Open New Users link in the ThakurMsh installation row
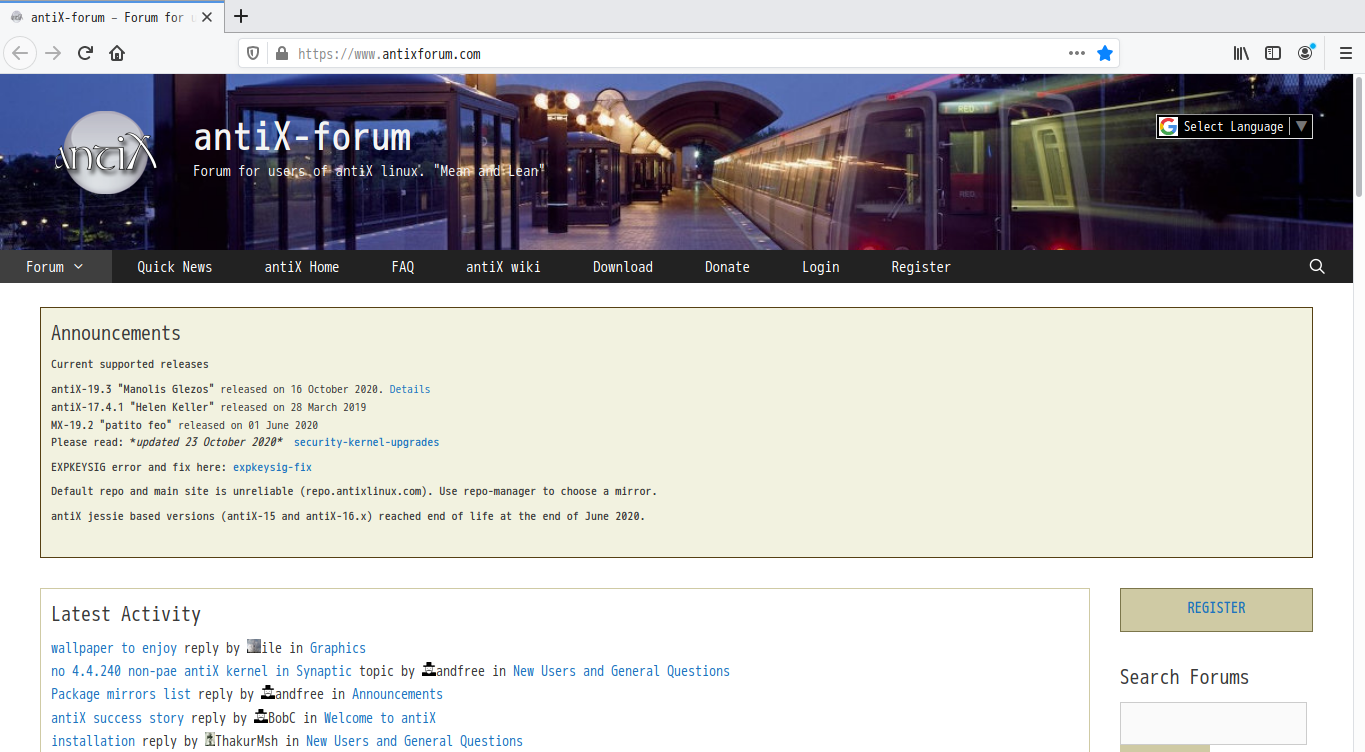The width and height of the screenshot is (1365, 752). coord(414,741)
